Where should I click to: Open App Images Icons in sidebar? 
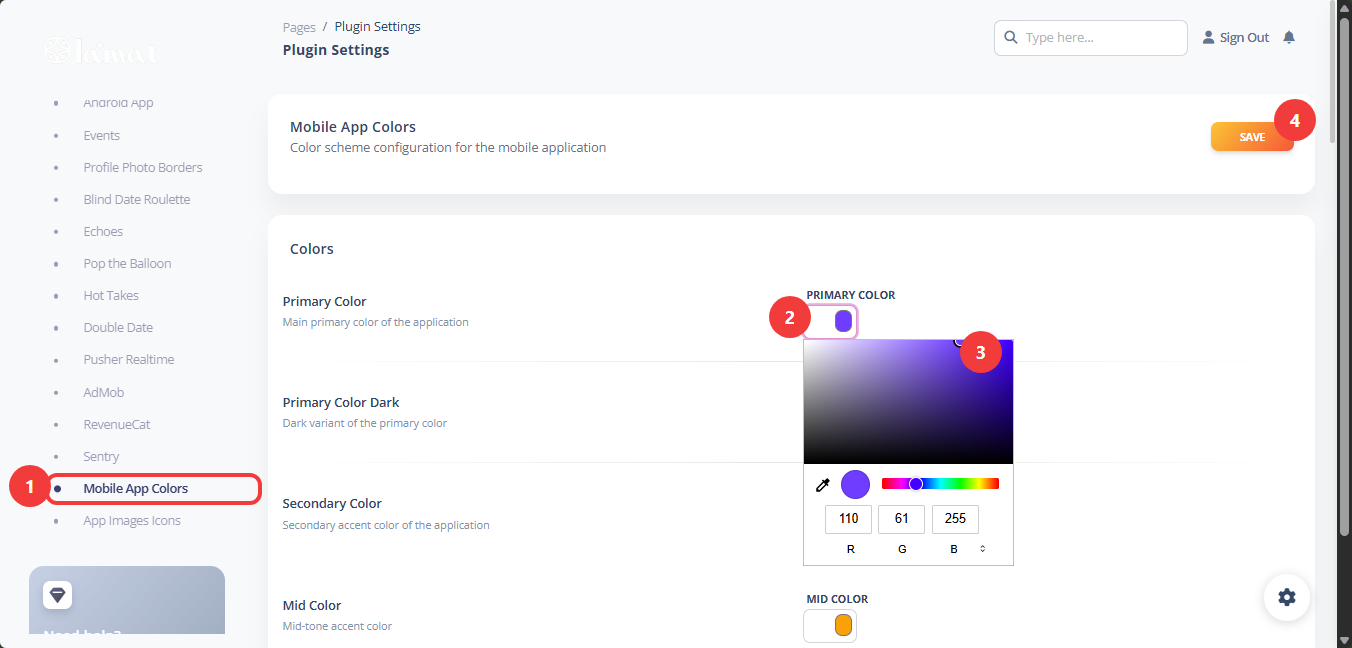pos(132,520)
